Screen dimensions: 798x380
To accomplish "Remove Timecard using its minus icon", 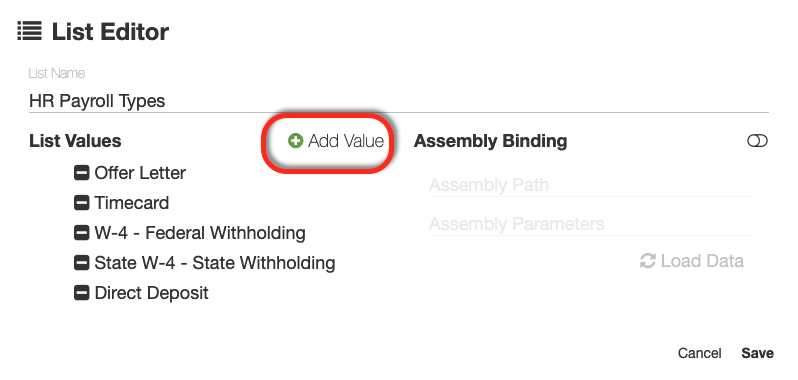I will pyautogui.click(x=81, y=203).
